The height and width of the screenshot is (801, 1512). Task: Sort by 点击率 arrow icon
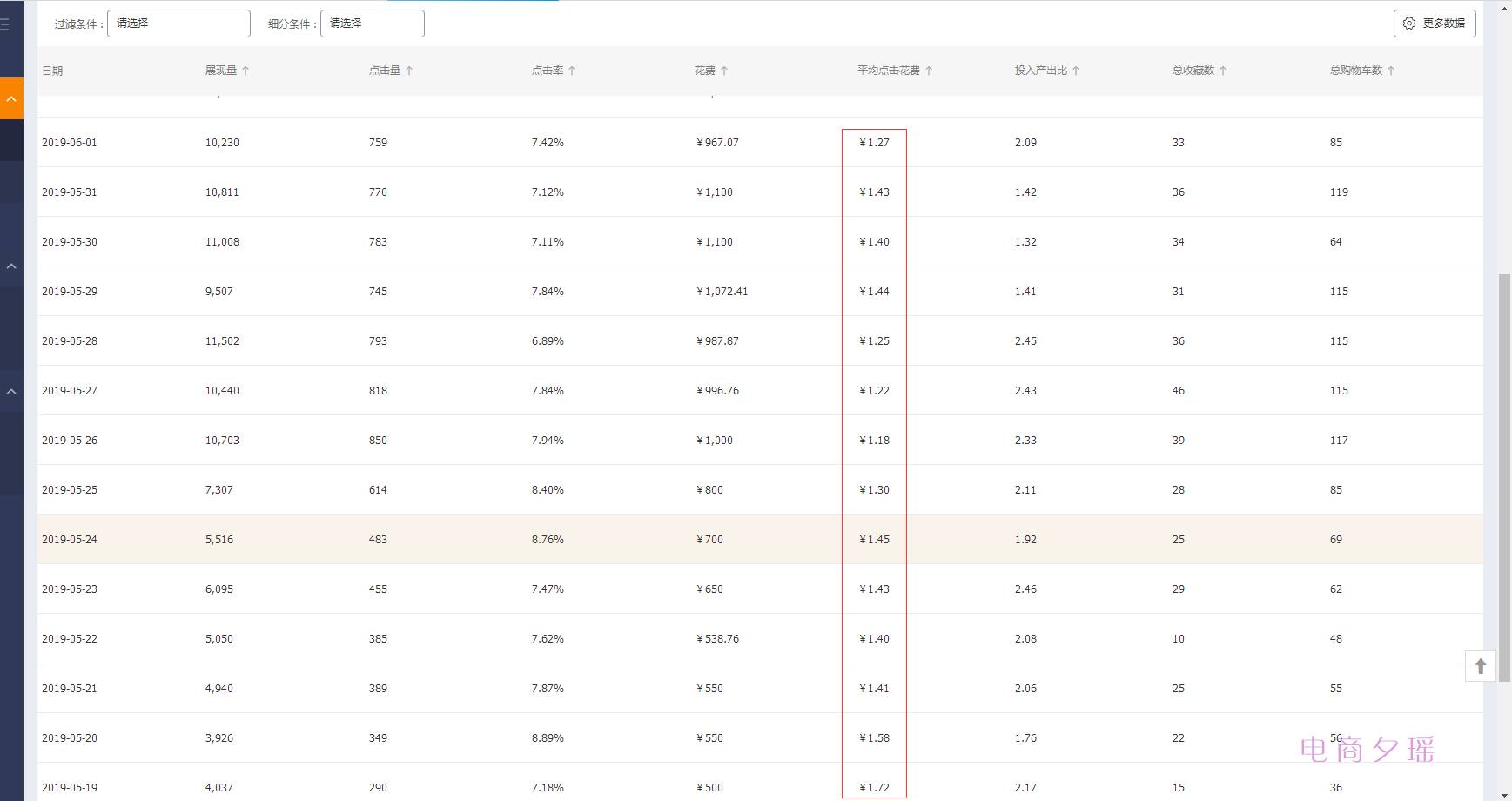click(x=572, y=71)
